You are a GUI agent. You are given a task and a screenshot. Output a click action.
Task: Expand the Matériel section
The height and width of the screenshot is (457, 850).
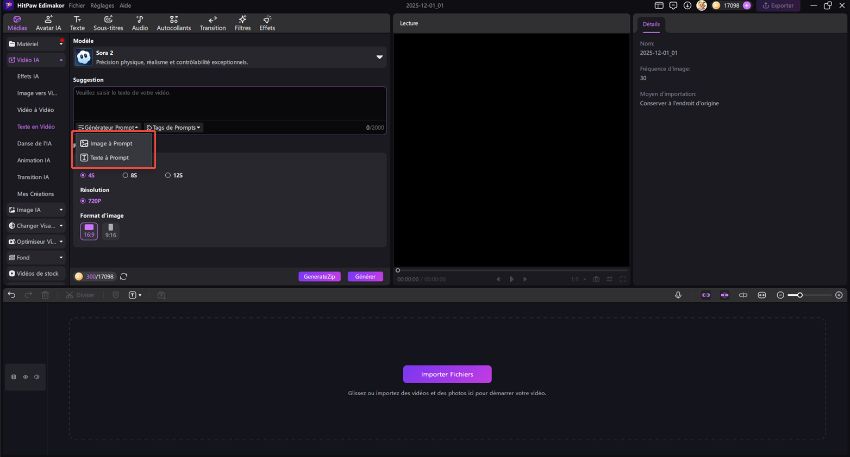[x=36, y=44]
